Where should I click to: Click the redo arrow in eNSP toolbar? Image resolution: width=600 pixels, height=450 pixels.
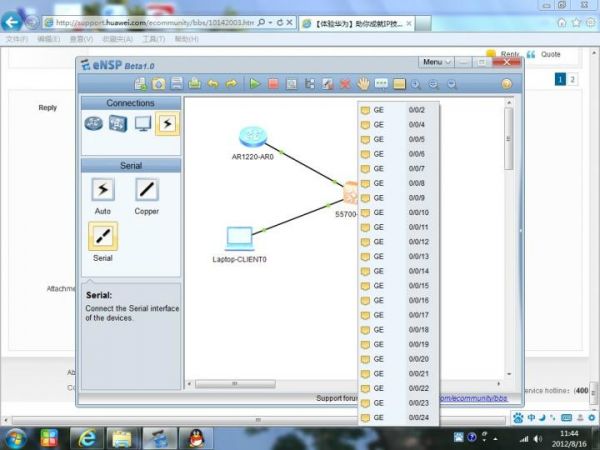coord(231,83)
